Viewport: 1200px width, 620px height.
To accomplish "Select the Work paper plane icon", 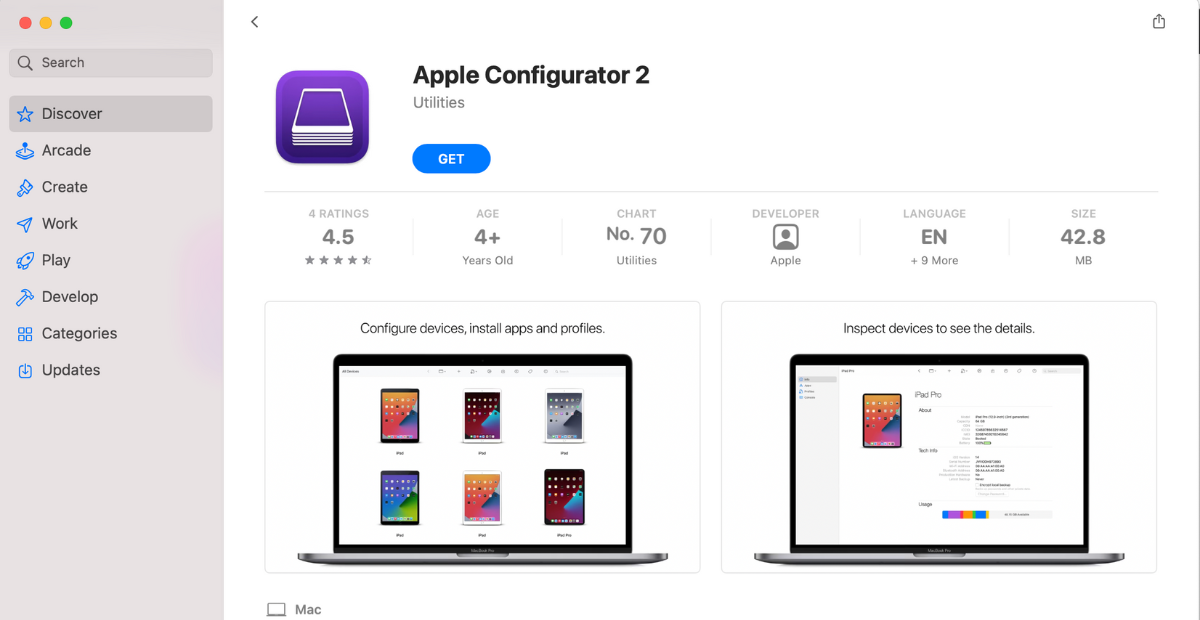I will [25, 224].
